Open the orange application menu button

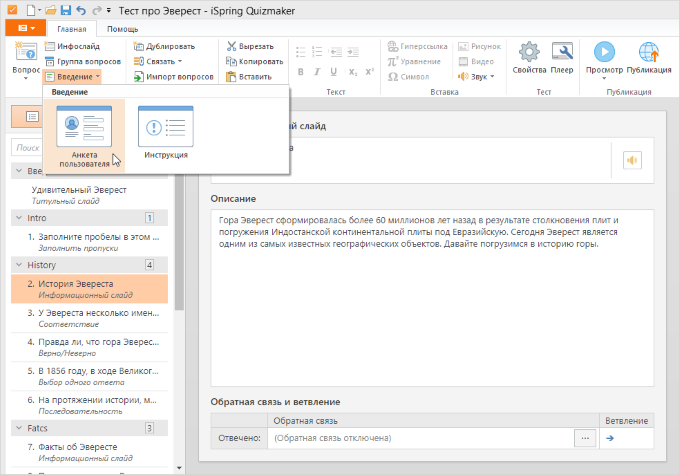pyautogui.click(x=26, y=28)
